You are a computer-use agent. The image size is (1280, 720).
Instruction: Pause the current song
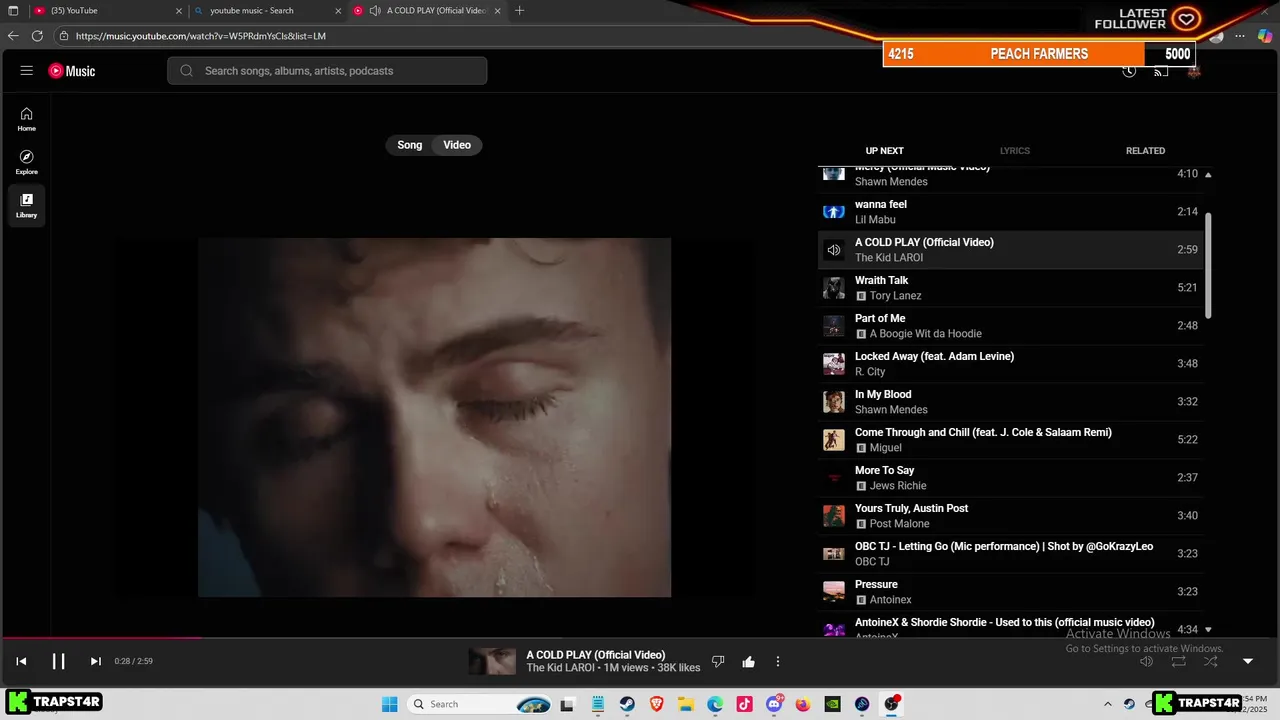[x=59, y=661]
